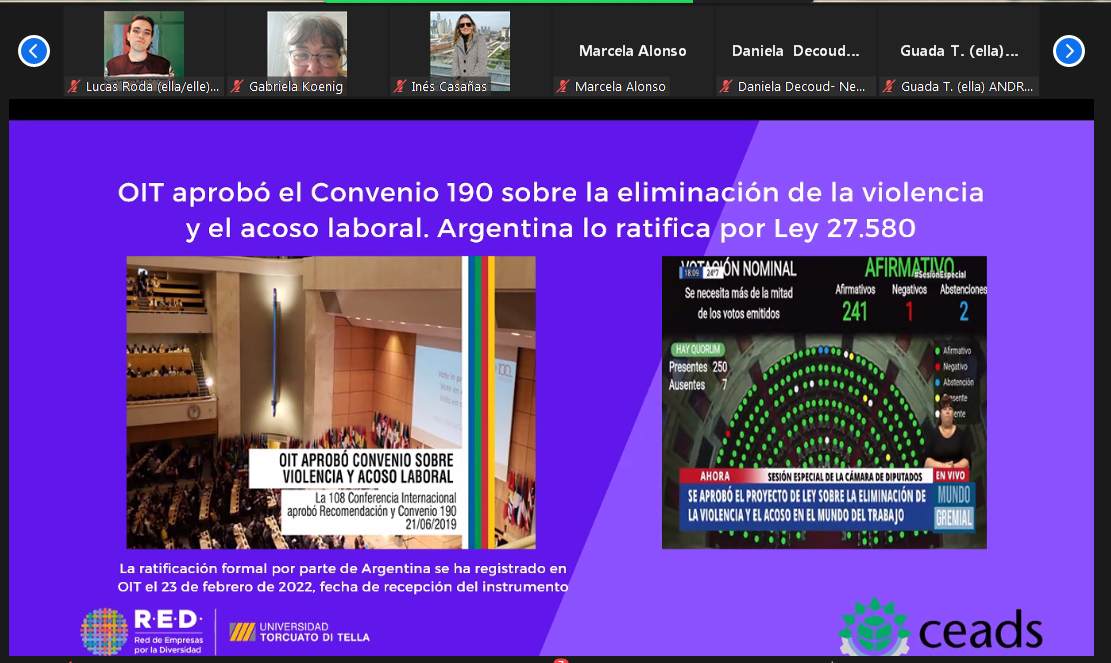1111x663 pixels.
Task: Click the slide title about Convenio 190
Action: (x=551, y=210)
